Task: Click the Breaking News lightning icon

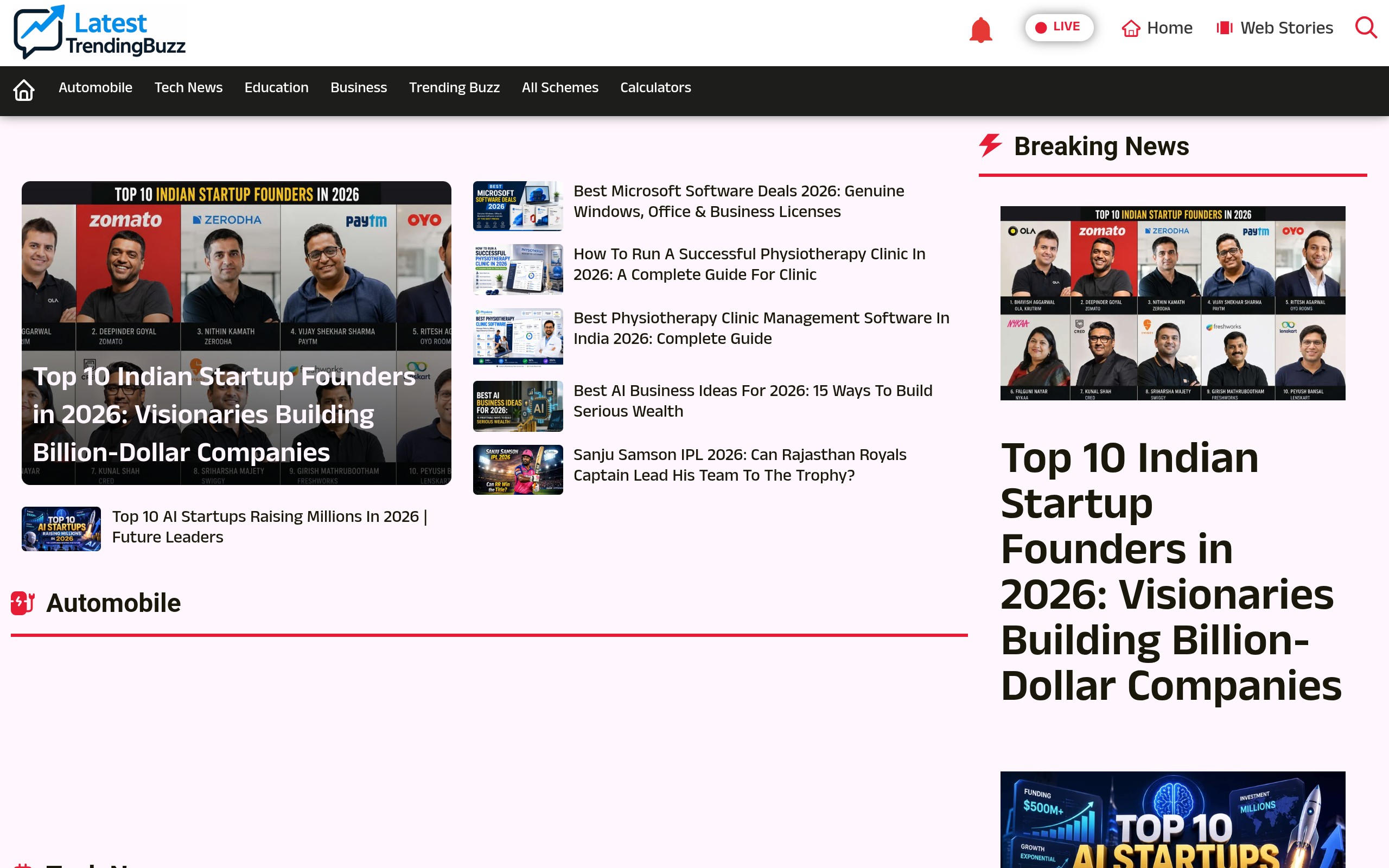Action: click(990, 145)
